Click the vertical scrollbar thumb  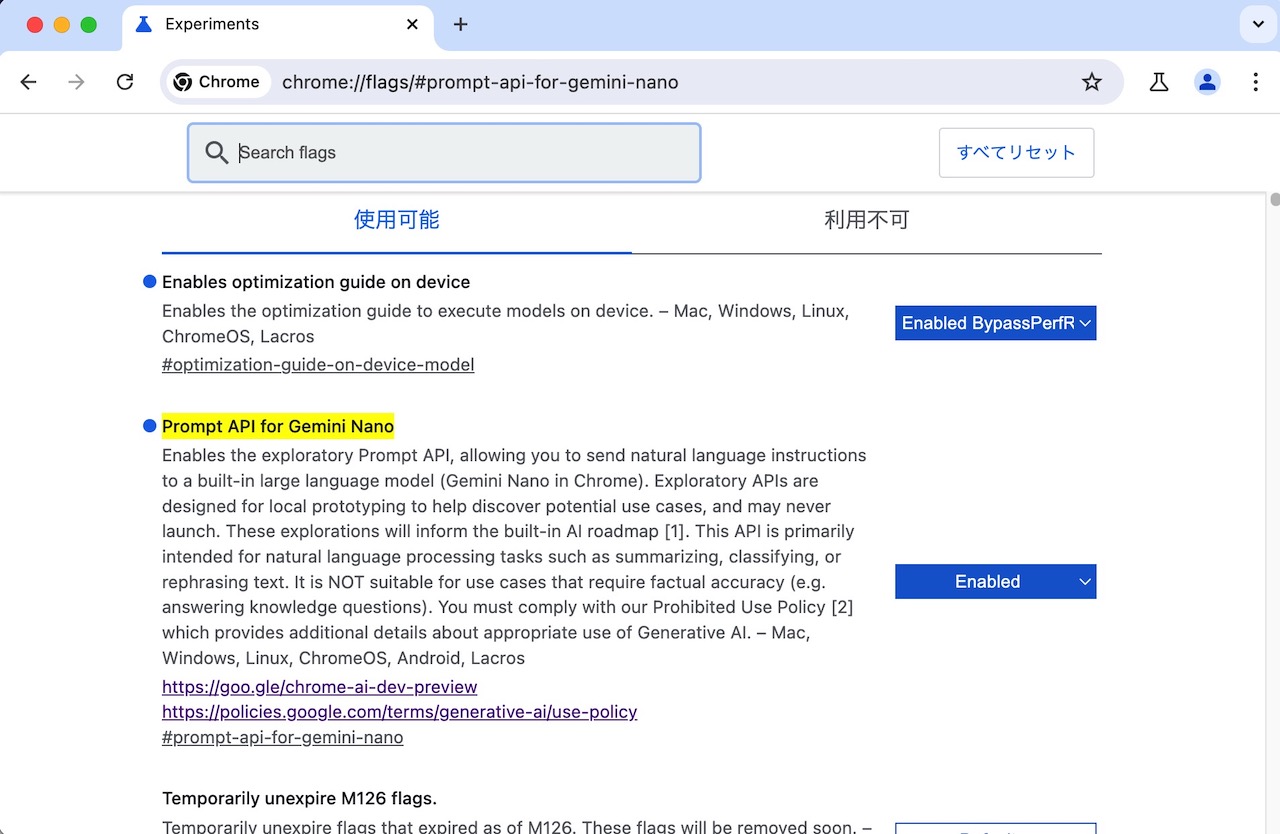tap(1274, 199)
